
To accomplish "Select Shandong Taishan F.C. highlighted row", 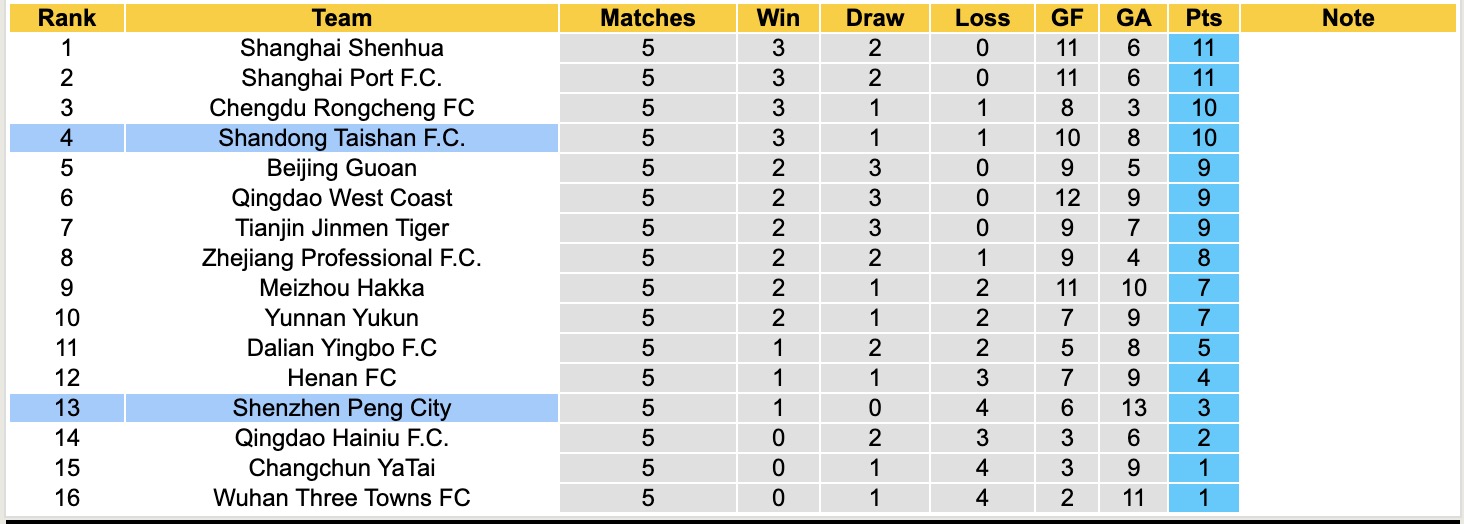I will (341, 138).
